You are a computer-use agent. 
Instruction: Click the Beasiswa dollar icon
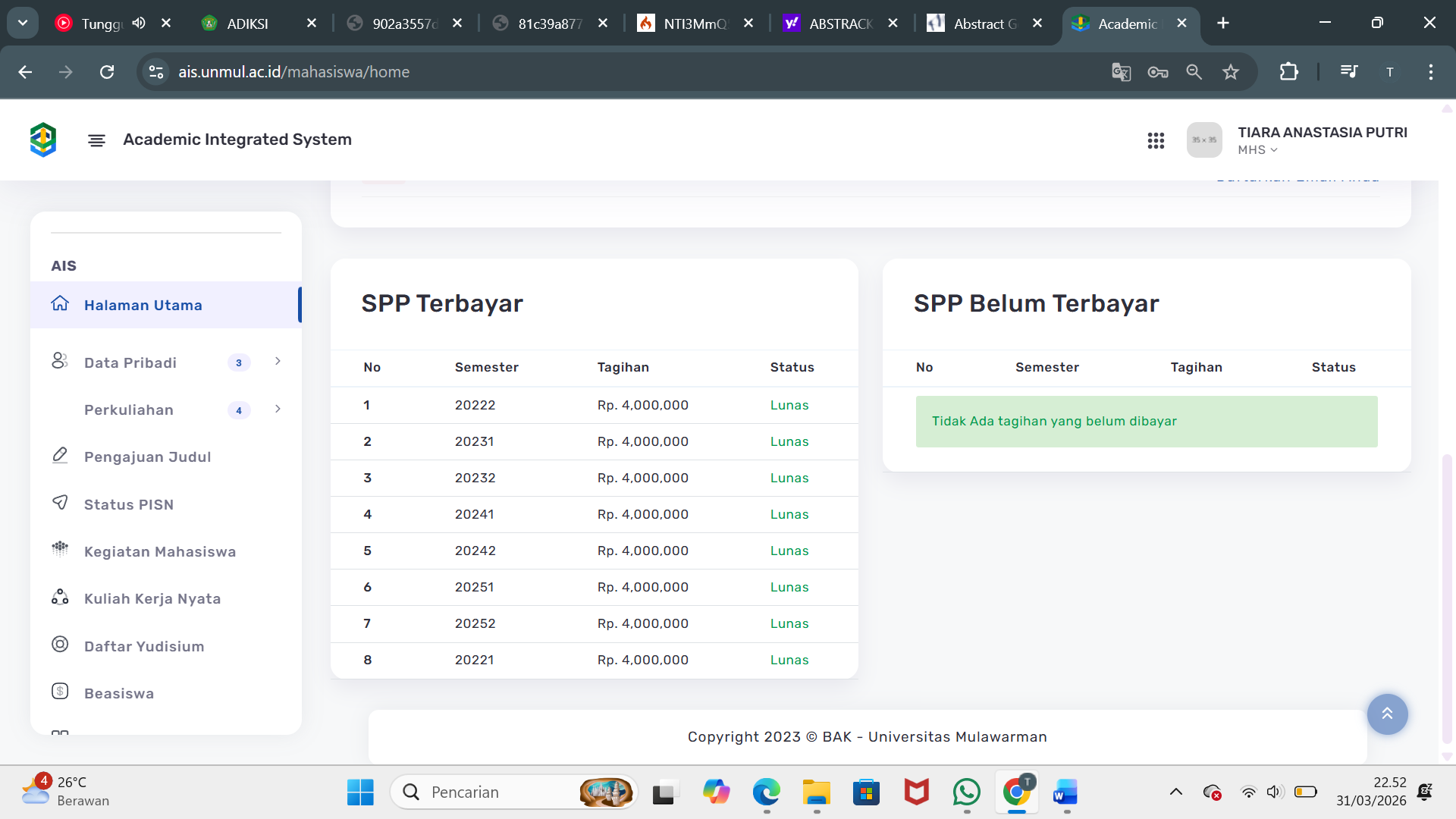click(x=60, y=692)
